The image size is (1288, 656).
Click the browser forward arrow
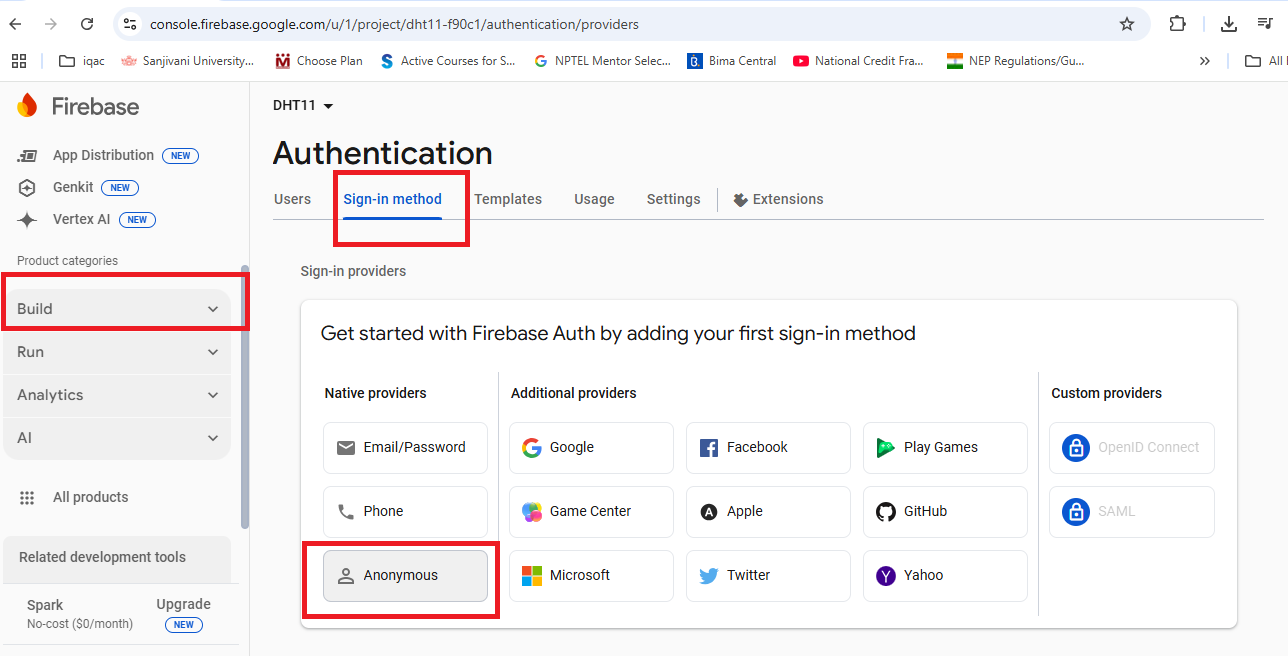[x=51, y=24]
